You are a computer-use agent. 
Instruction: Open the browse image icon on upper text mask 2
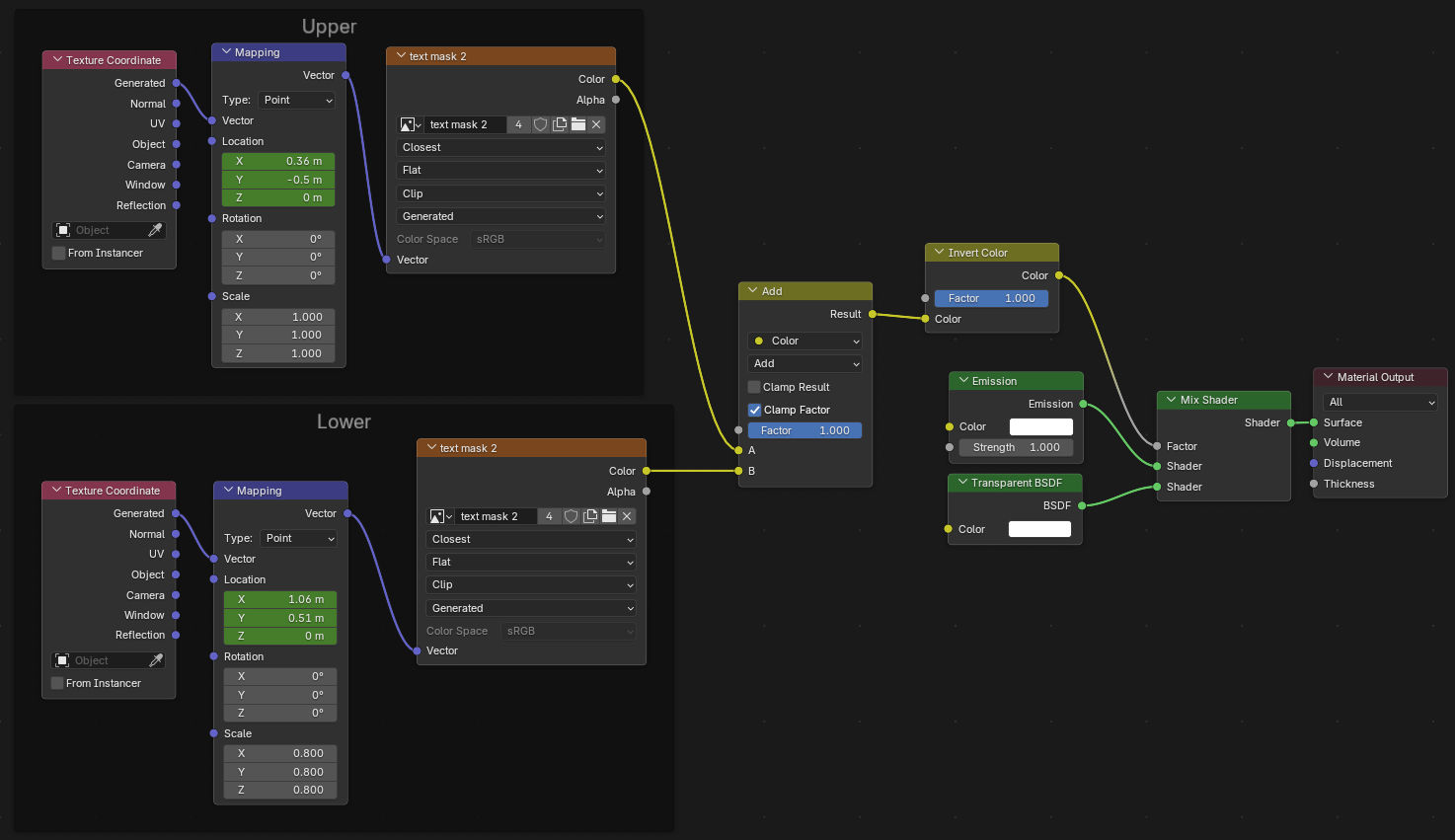(x=410, y=124)
